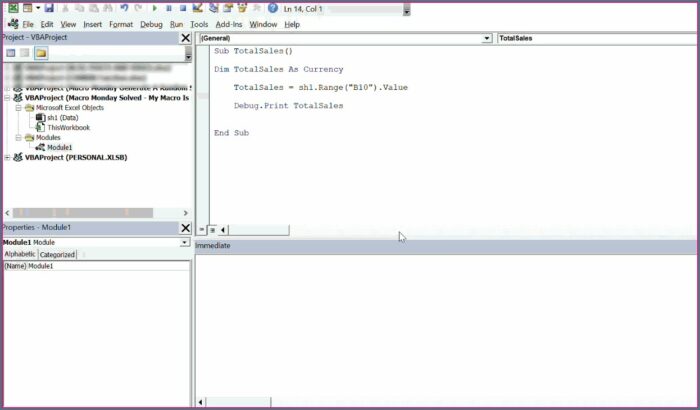Click the Break pause icon
This screenshot has width=700, height=410.
pyautogui.click(x=169, y=8)
